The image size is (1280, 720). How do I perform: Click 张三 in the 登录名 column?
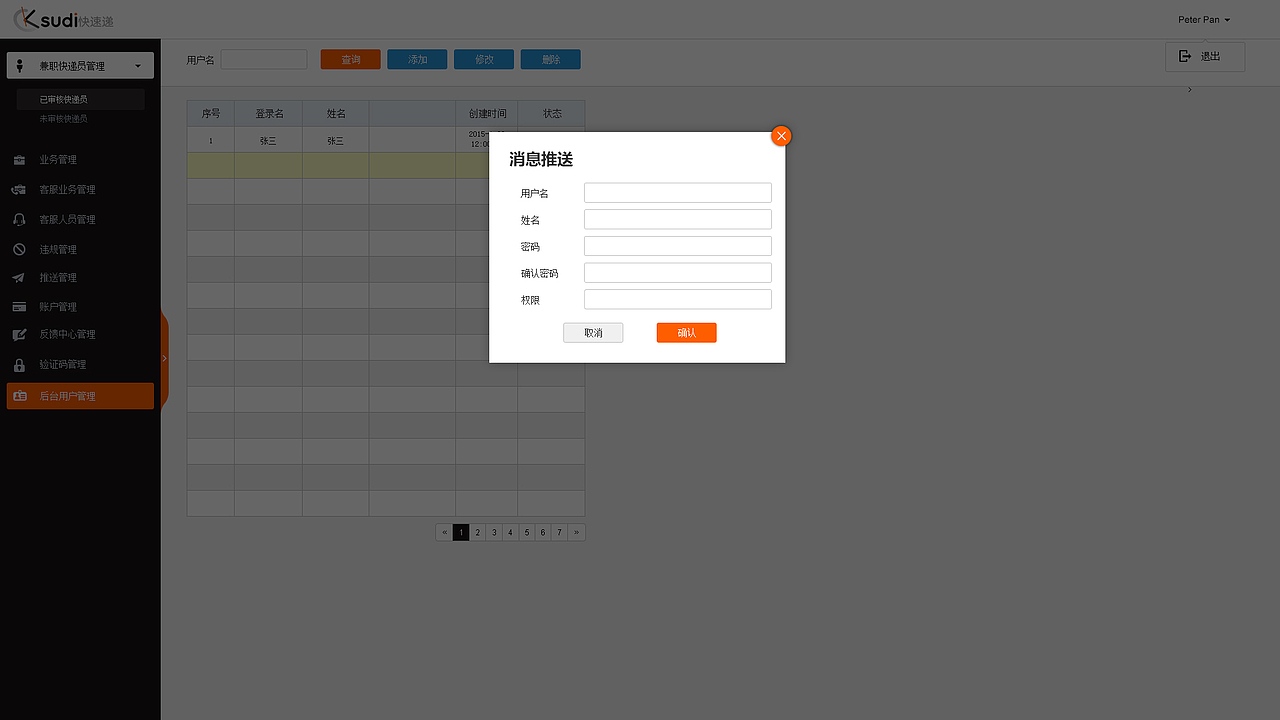(x=268, y=141)
